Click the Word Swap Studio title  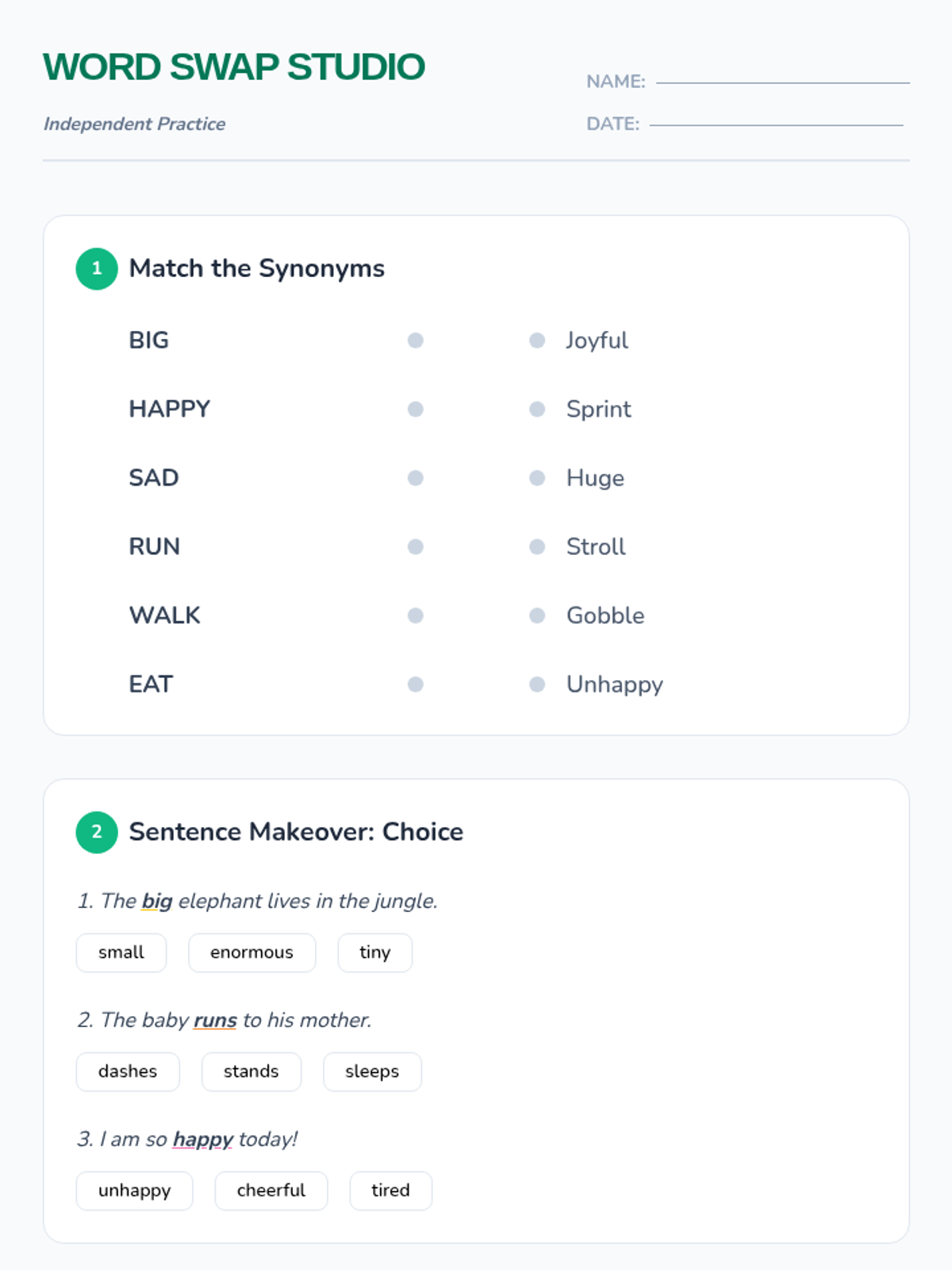point(234,67)
